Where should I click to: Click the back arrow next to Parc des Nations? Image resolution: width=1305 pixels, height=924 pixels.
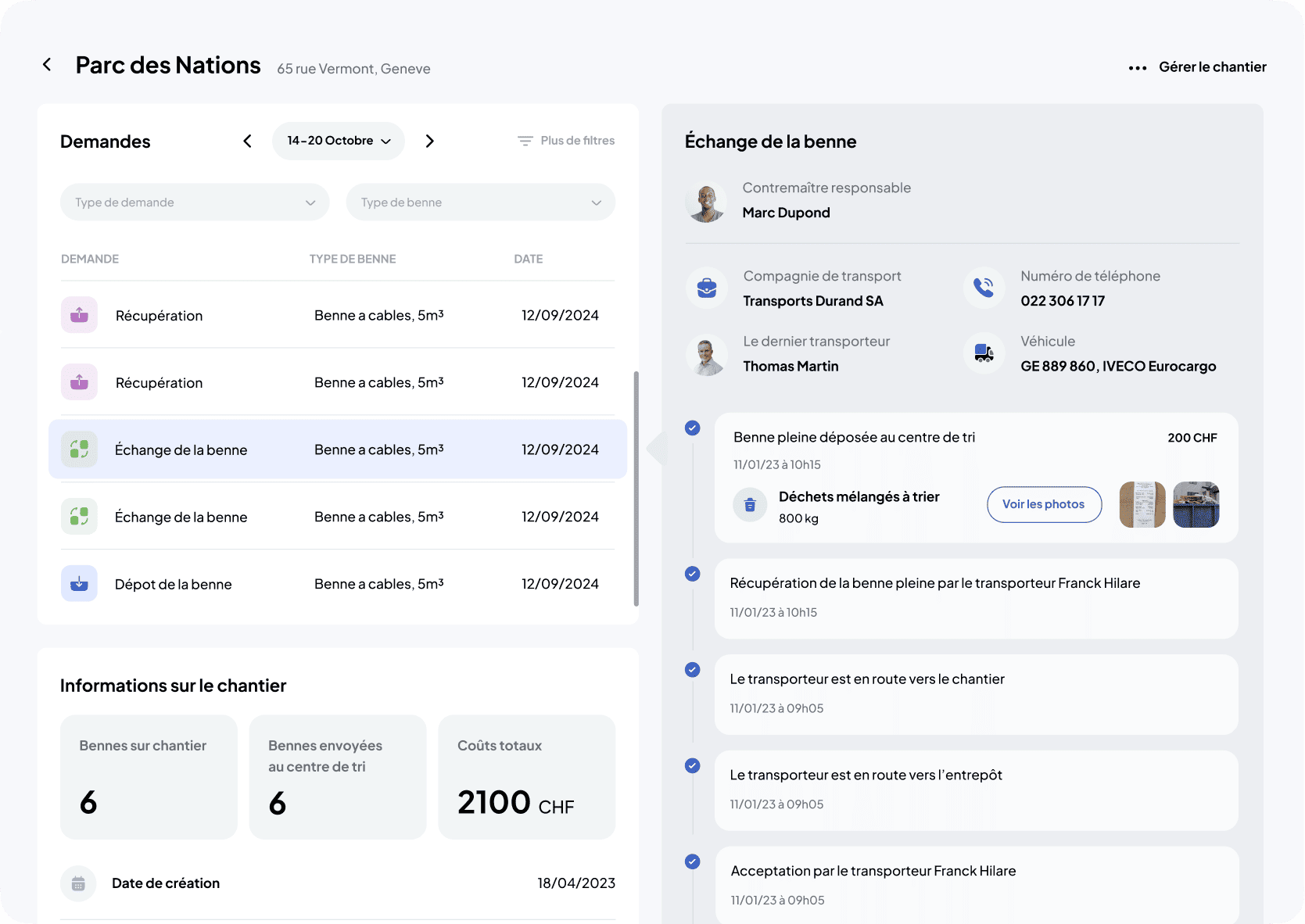[x=46, y=64]
